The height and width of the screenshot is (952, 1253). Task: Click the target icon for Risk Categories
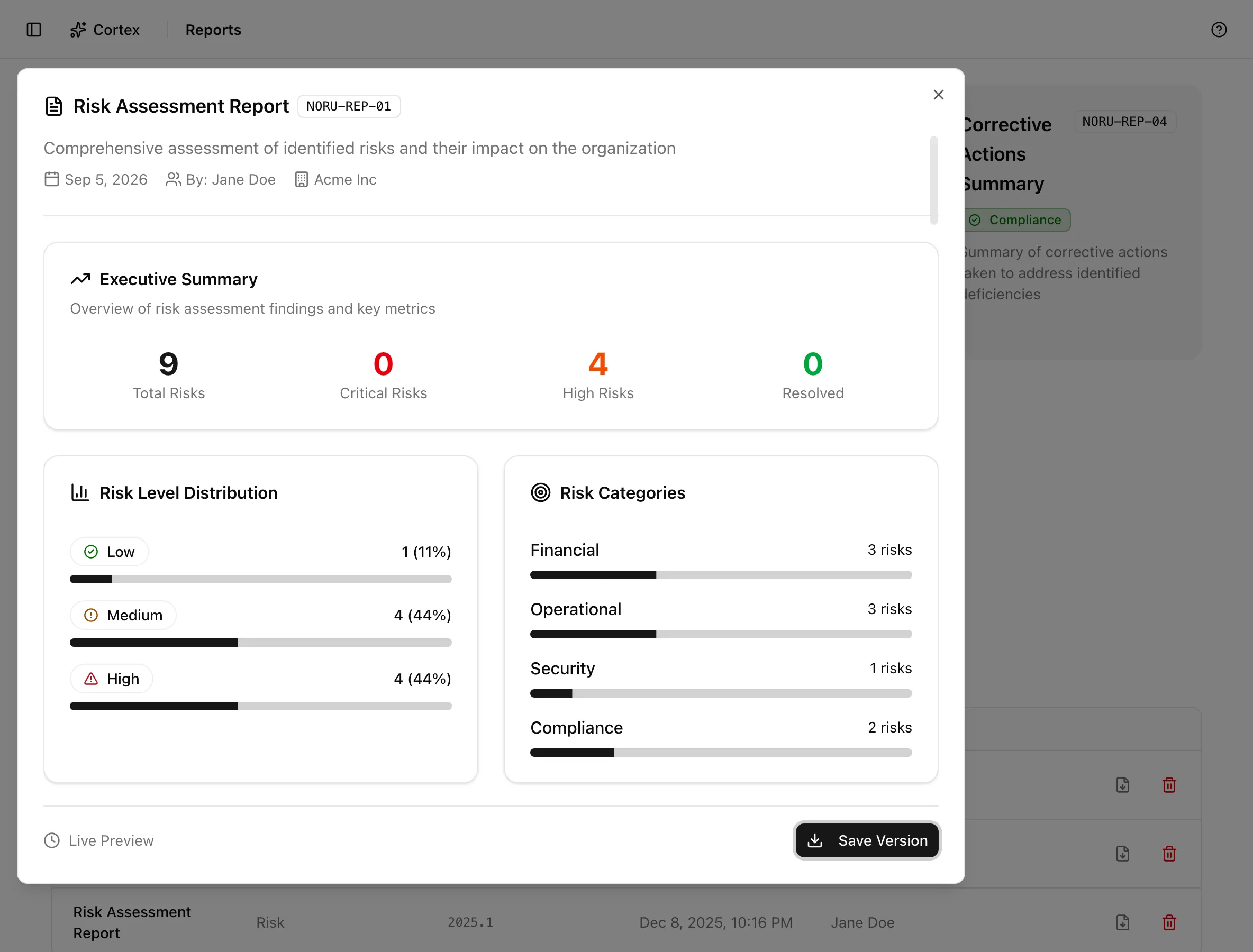pyautogui.click(x=540, y=492)
